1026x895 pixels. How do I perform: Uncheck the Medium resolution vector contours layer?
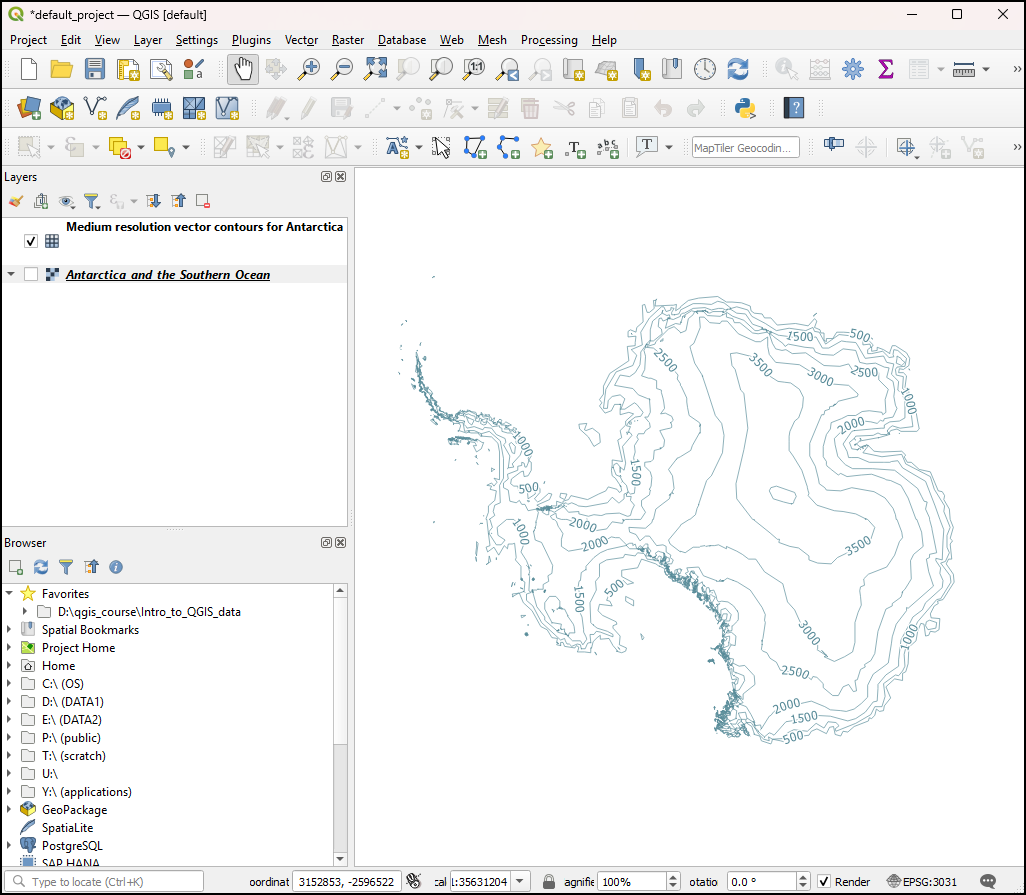[31, 241]
